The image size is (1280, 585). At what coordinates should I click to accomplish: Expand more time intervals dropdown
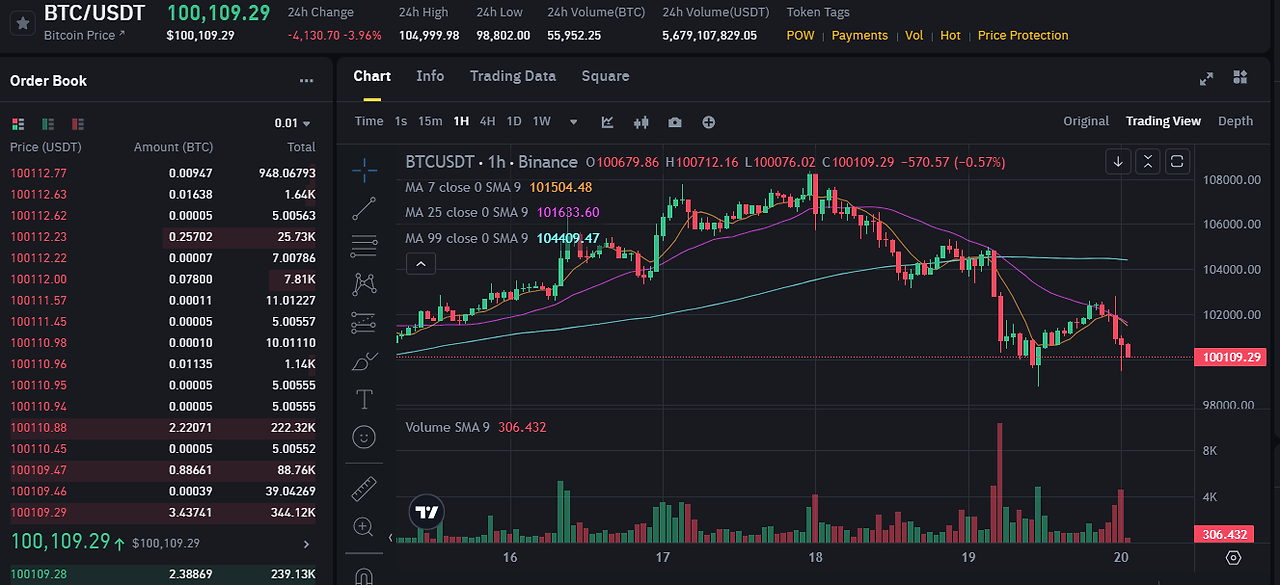coord(574,122)
